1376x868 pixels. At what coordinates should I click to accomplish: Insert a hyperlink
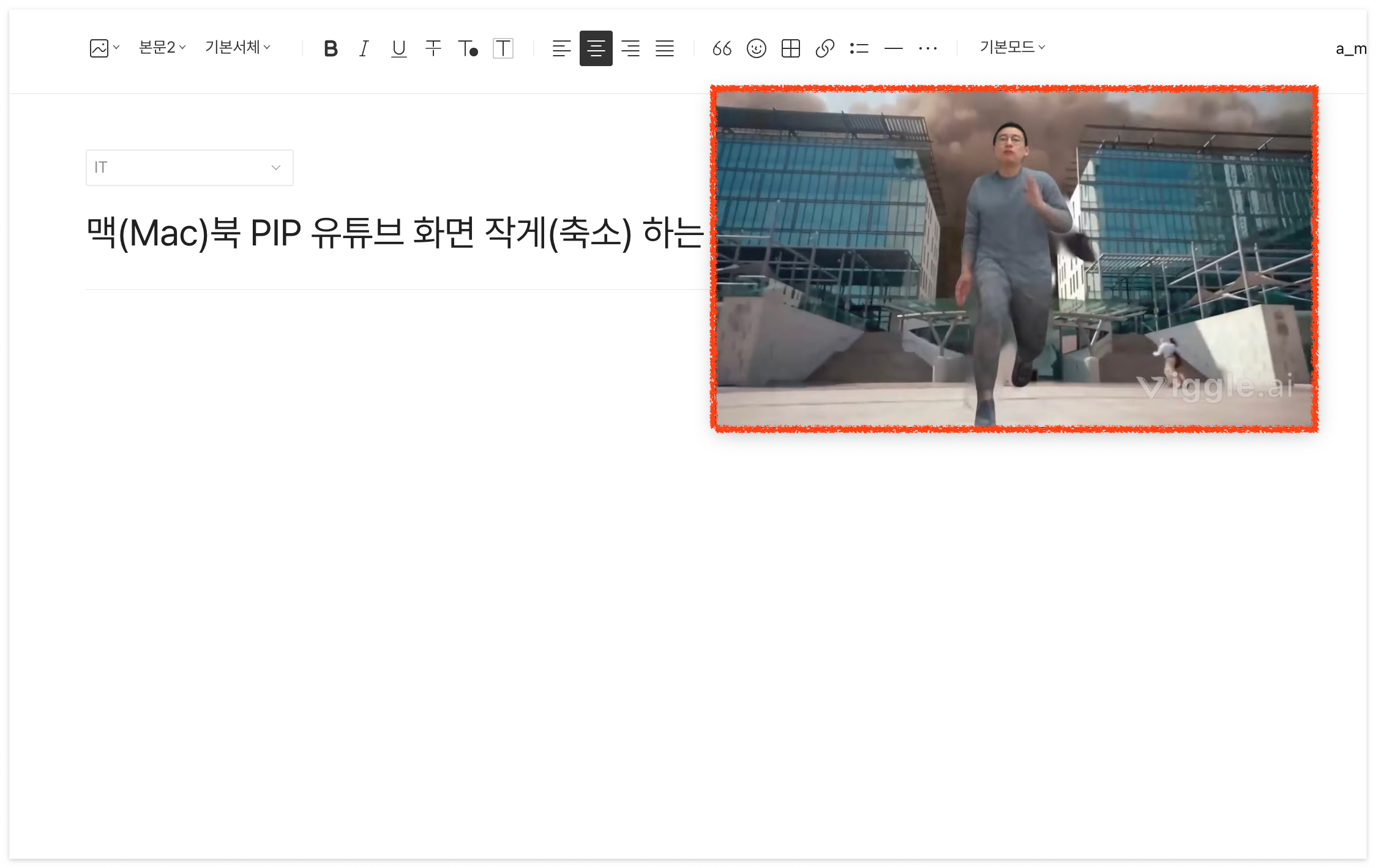824,48
